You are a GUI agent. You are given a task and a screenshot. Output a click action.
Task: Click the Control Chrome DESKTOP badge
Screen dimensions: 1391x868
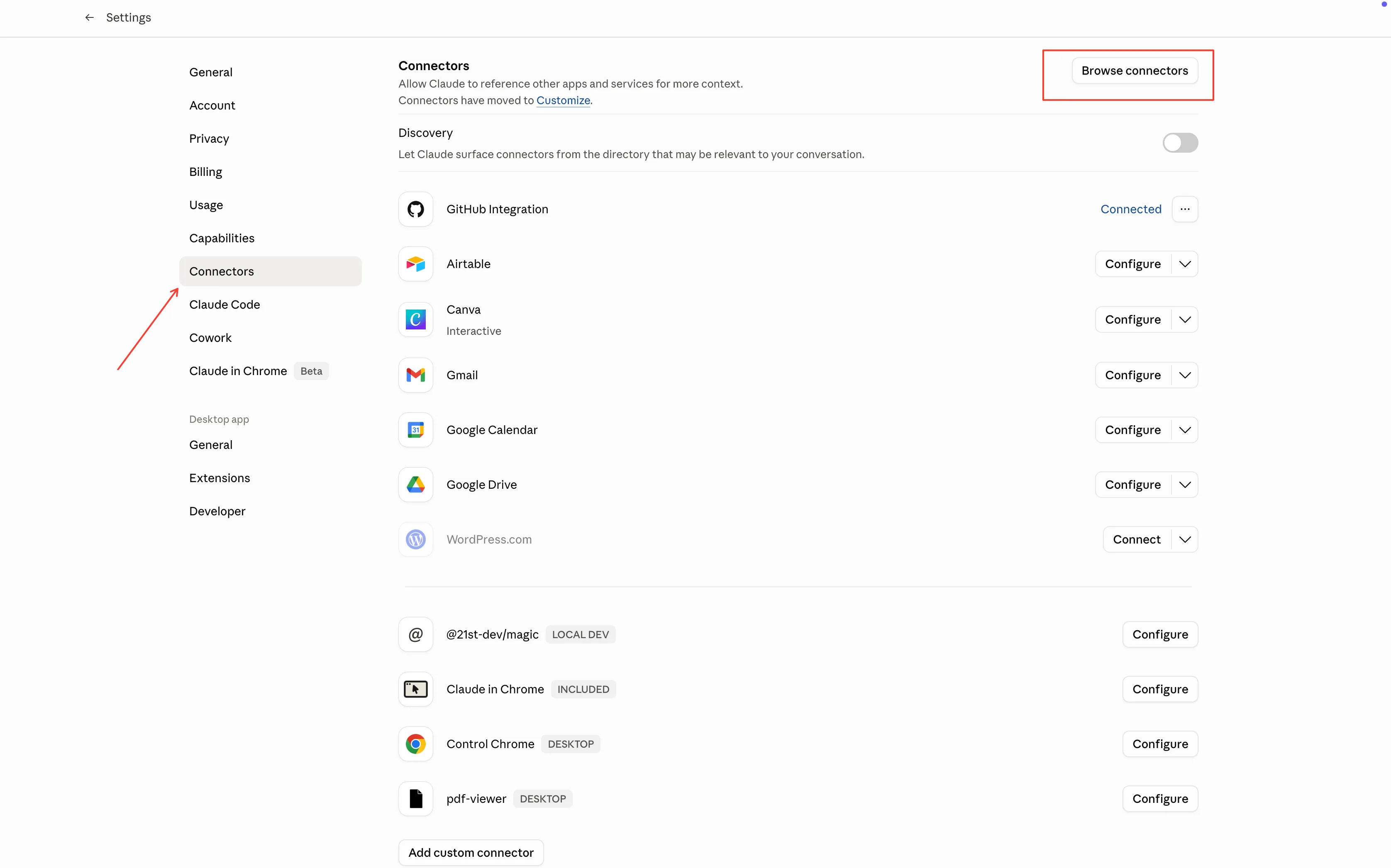pyautogui.click(x=571, y=744)
